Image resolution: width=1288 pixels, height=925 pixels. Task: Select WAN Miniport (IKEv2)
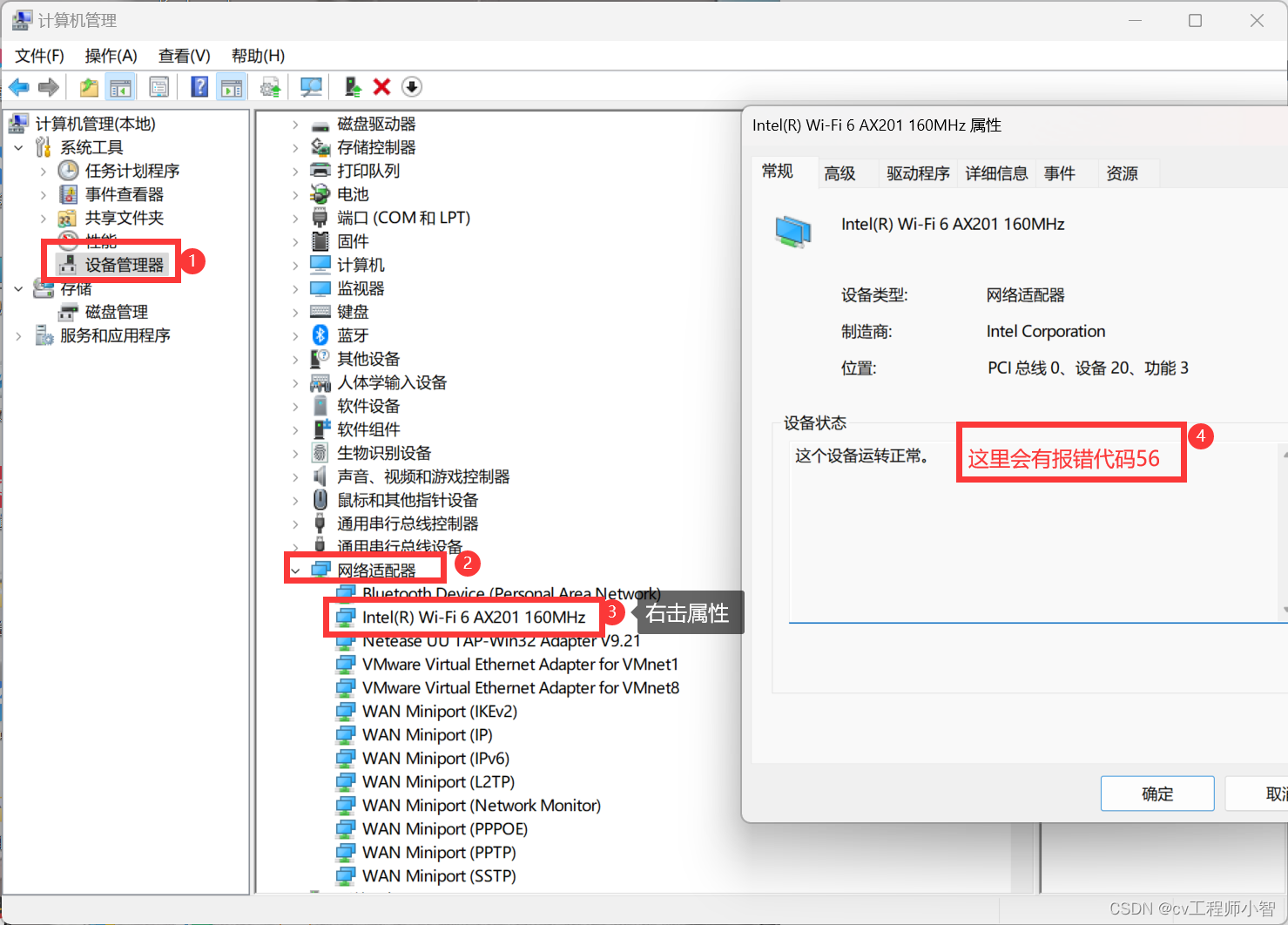point(440,712)
